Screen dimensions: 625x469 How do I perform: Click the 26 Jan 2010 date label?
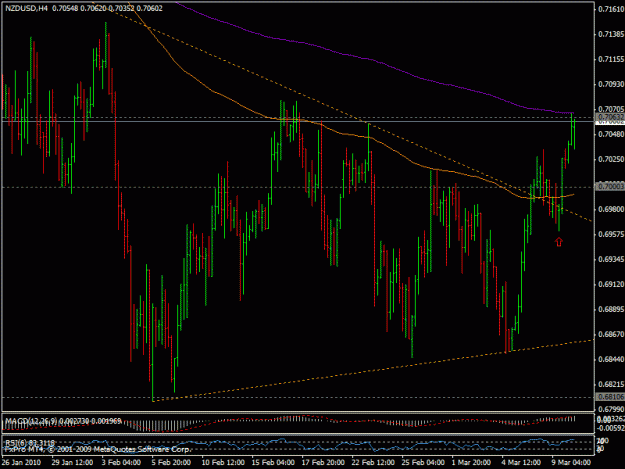click(x=21, y=462)
